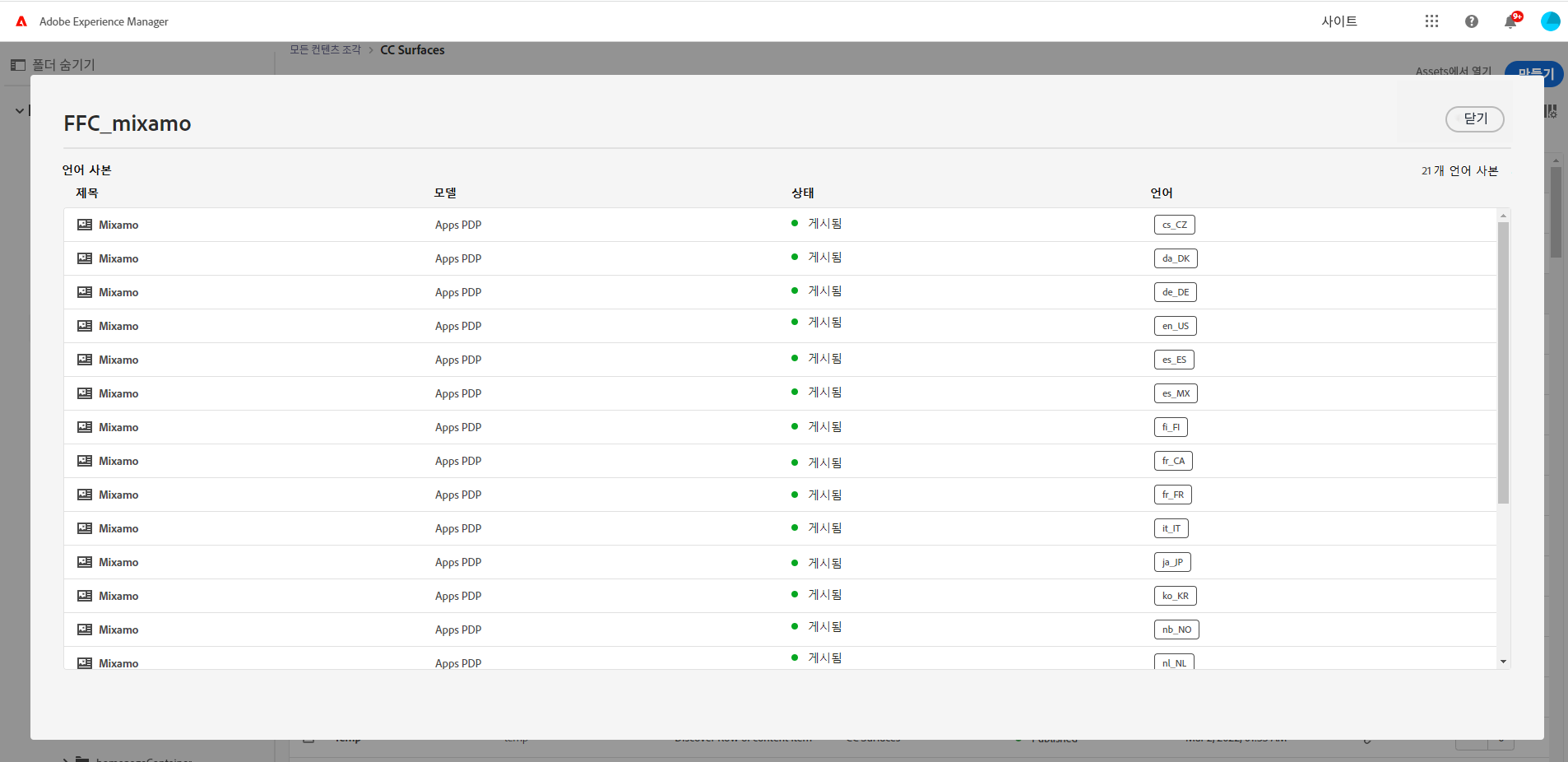Screen dimensions: 1568x762
Task: Open the Help question mark icon
Action: (x=1472, y=21)
